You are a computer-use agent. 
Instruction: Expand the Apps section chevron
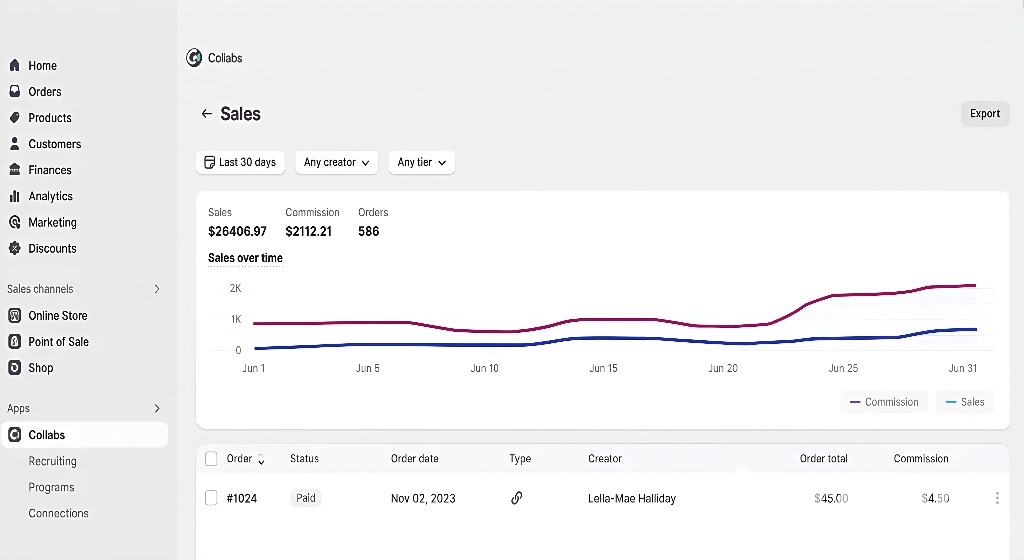(156, 409)
